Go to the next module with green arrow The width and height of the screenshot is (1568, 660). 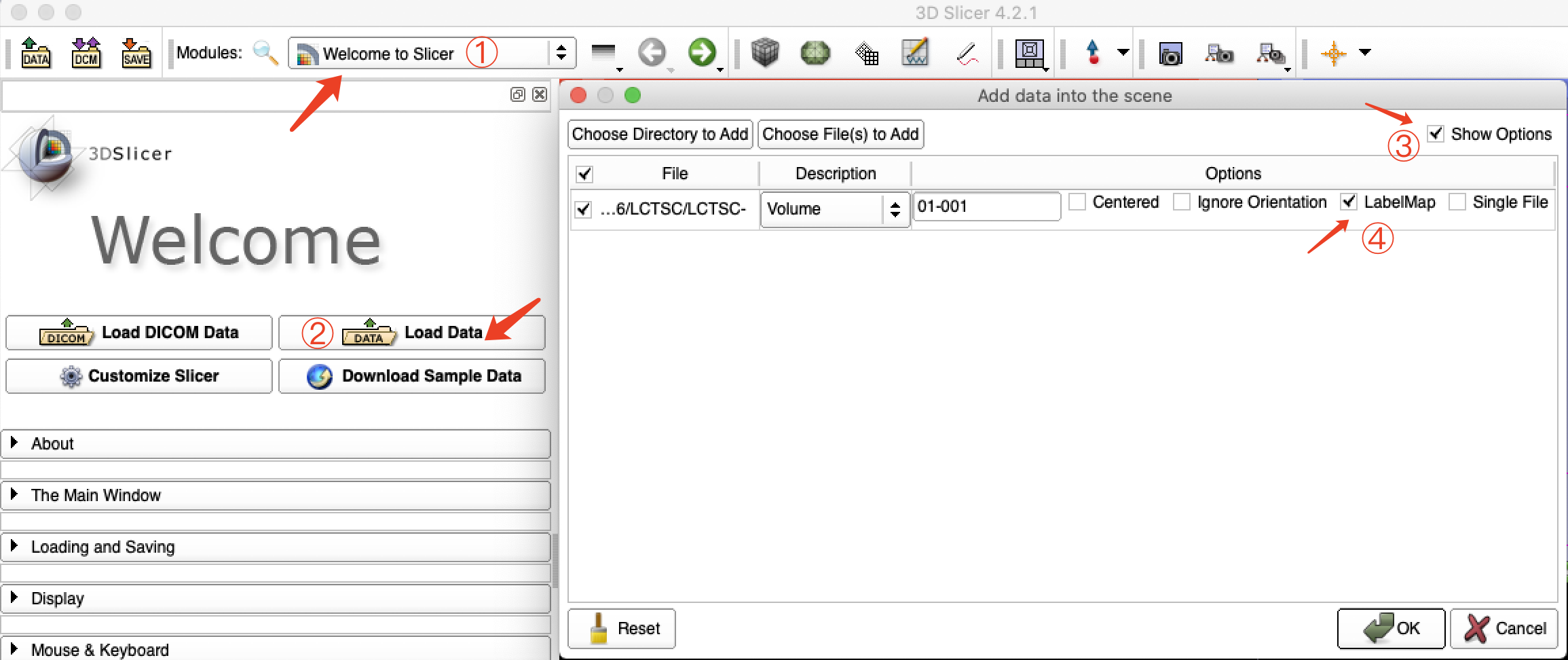click(702, 53)
